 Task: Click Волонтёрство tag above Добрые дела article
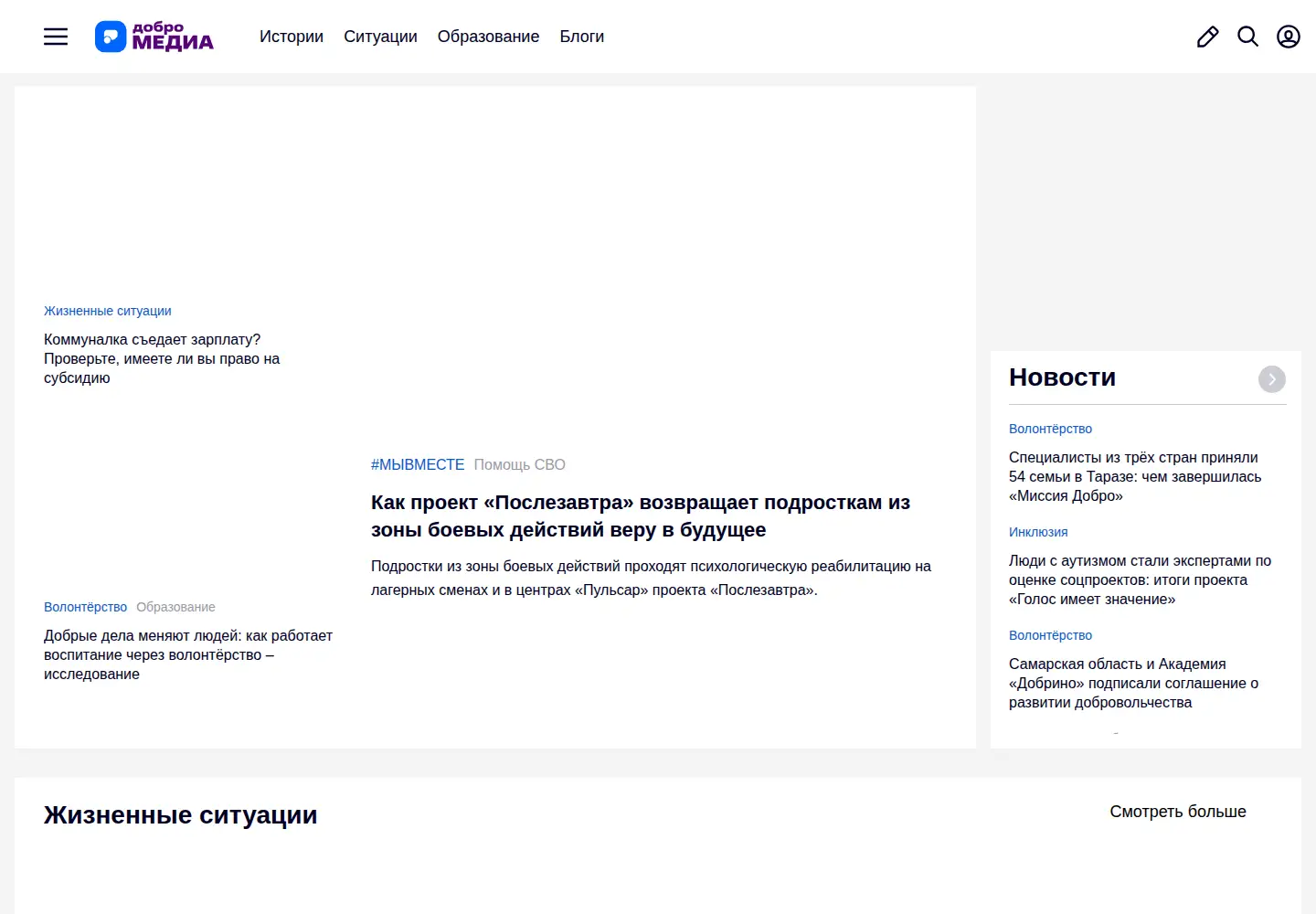coord(86,607)
